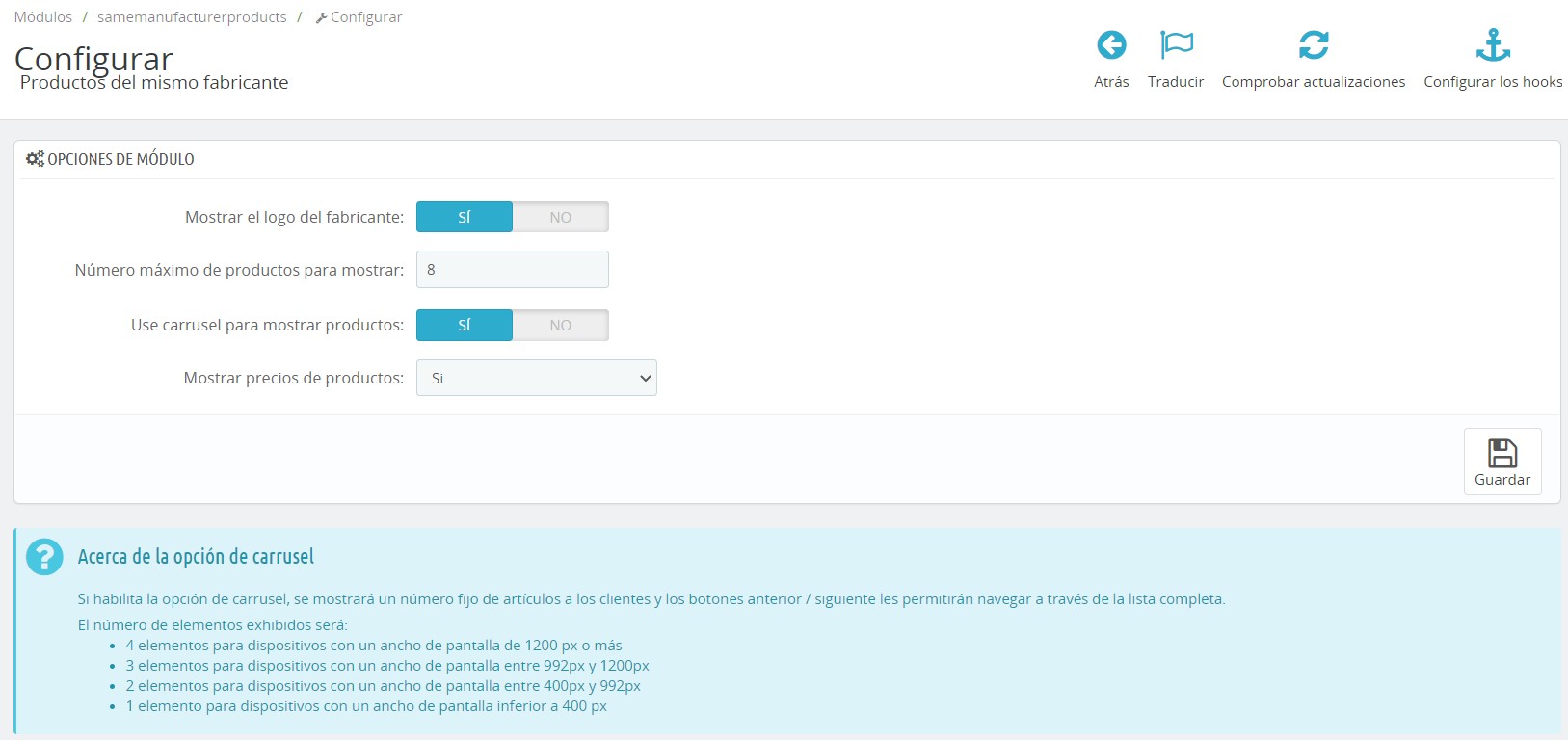Image resolution: width=1568 pixels, height=740 pixels.
Task: Click the wrench icon in breadcrumb
Action: pos(321,18)
